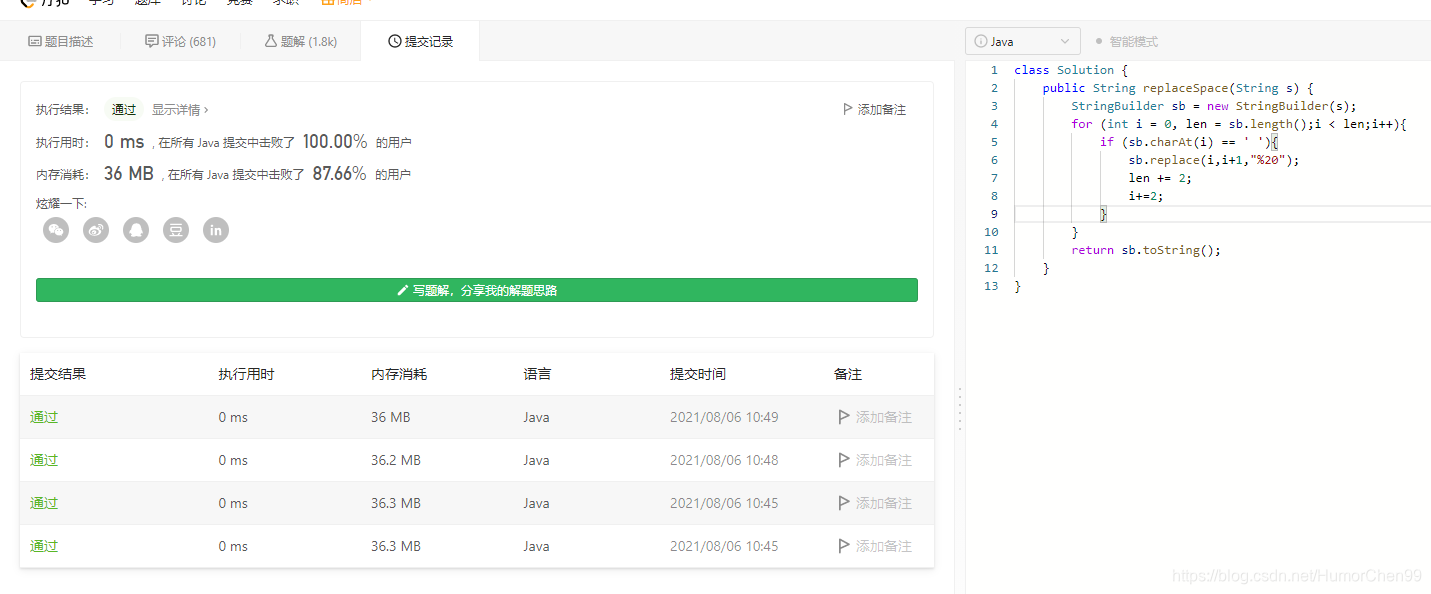Click the for loop line in code
This screenshot has height=594, width=1431.
click(1239, 124)
